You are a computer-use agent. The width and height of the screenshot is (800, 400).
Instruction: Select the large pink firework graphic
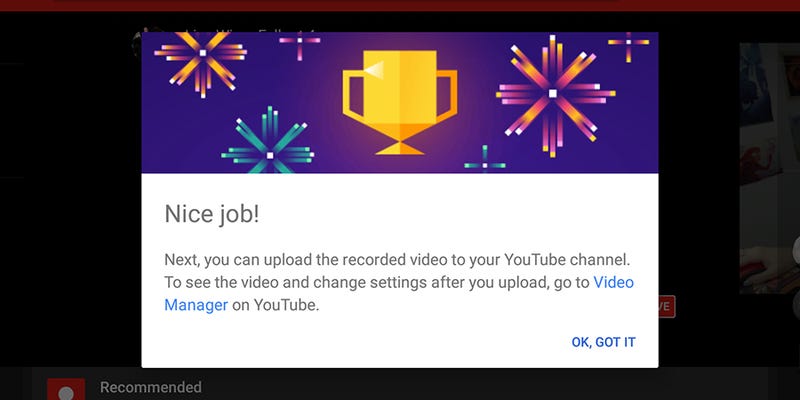click(x=554, y=94)
